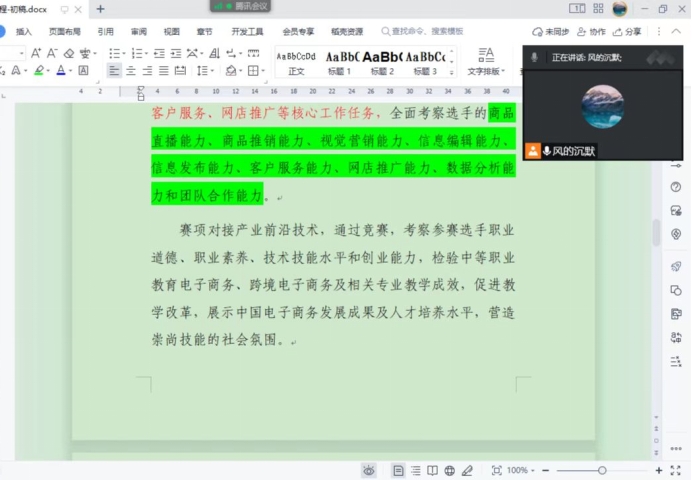This screenshot has width=692, height=480.
Task: Click the text effects outlined A icon
Action: 16,70
